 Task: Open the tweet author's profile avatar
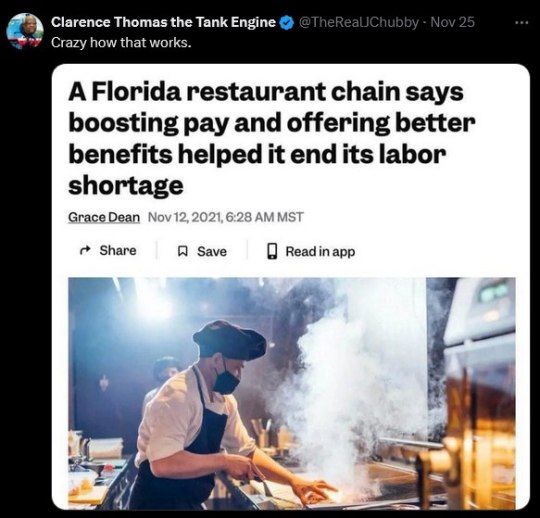[25, 31]
